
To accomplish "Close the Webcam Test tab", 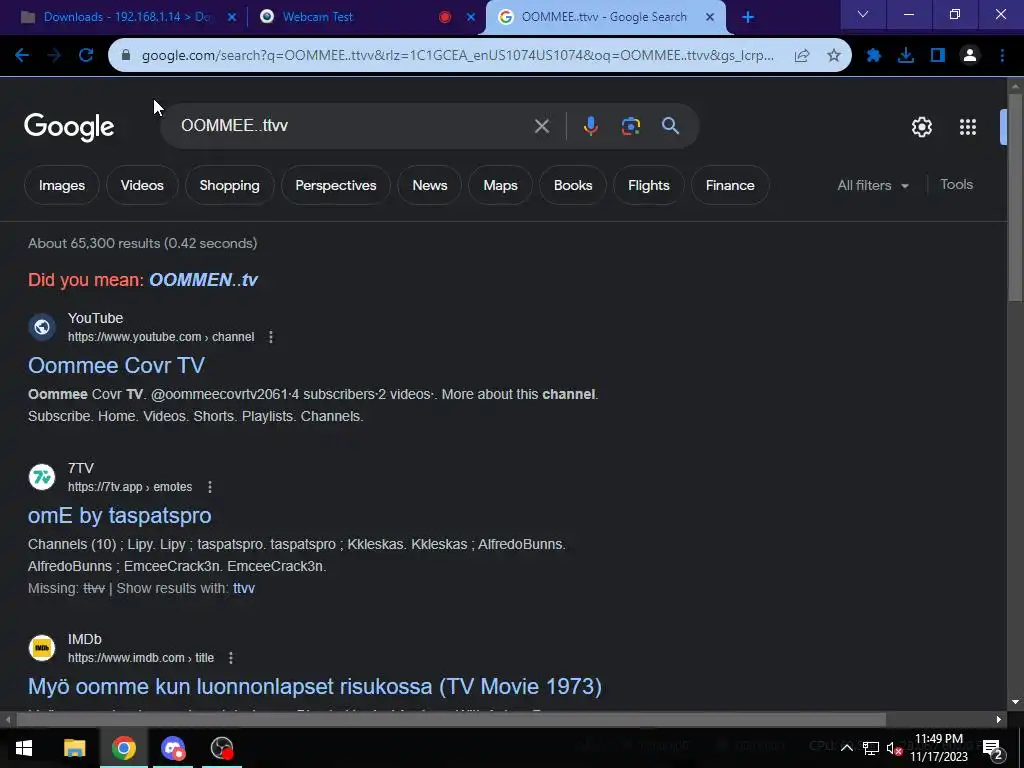I will tap(471, 18).
